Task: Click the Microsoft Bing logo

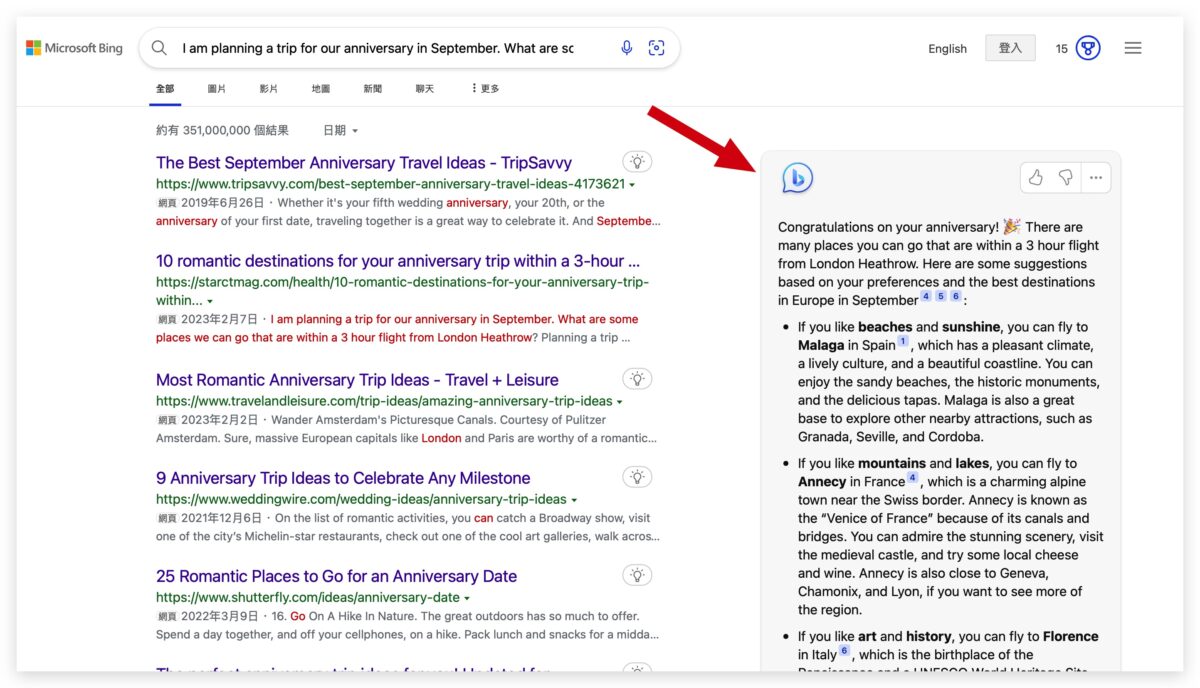Action: pos(74,48)
